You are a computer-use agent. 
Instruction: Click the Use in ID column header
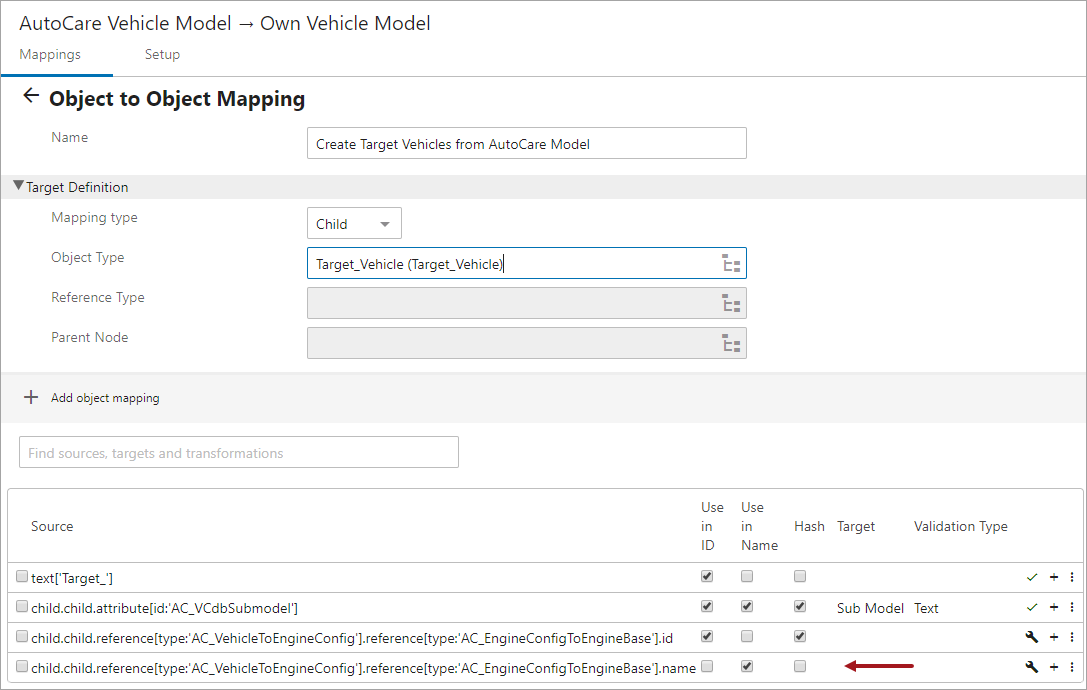(712, 526)
